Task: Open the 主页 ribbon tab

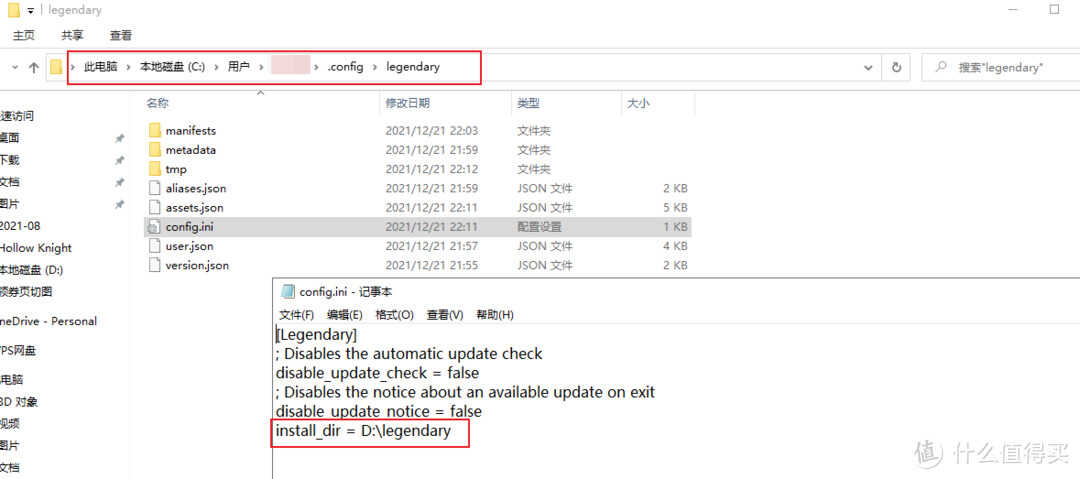Action: tap(23, 35)
